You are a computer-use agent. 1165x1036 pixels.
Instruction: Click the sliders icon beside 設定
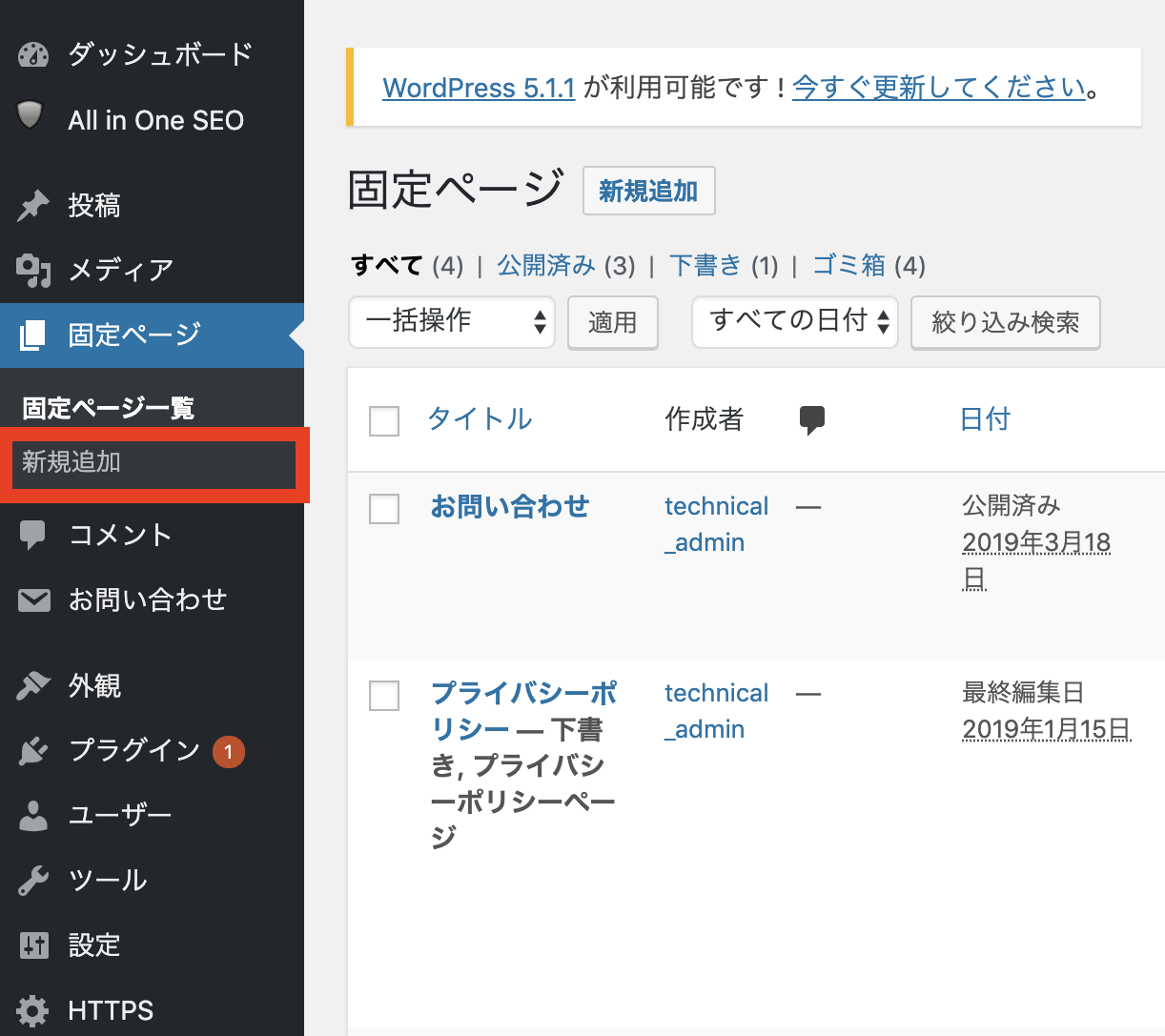pyautogui.click(x=33, y=945)
